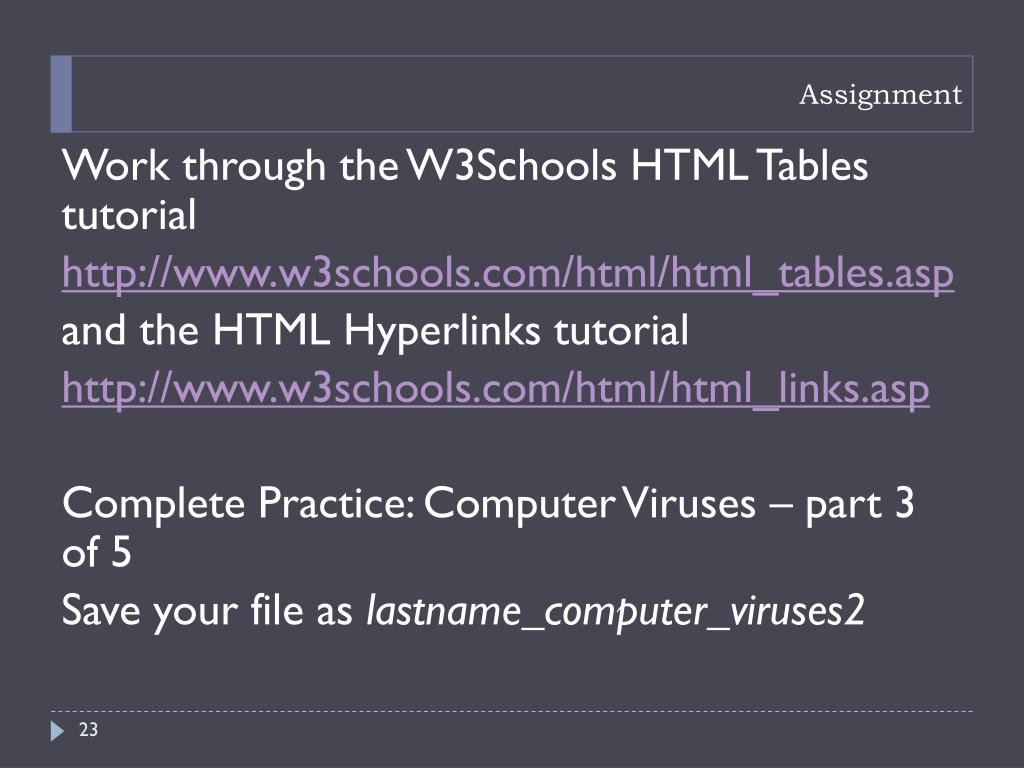This screenshot has width=1024, height=768.
Task: Click 'Complete Practice:' heading text
Action: (x=238, y=504)
